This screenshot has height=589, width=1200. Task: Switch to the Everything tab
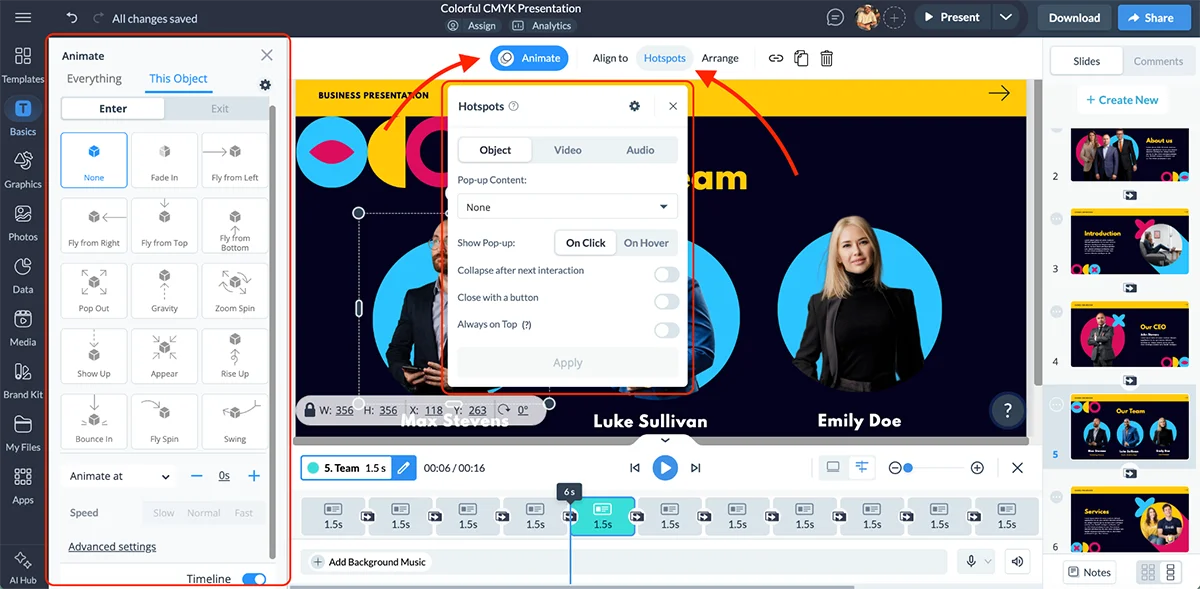94,79
